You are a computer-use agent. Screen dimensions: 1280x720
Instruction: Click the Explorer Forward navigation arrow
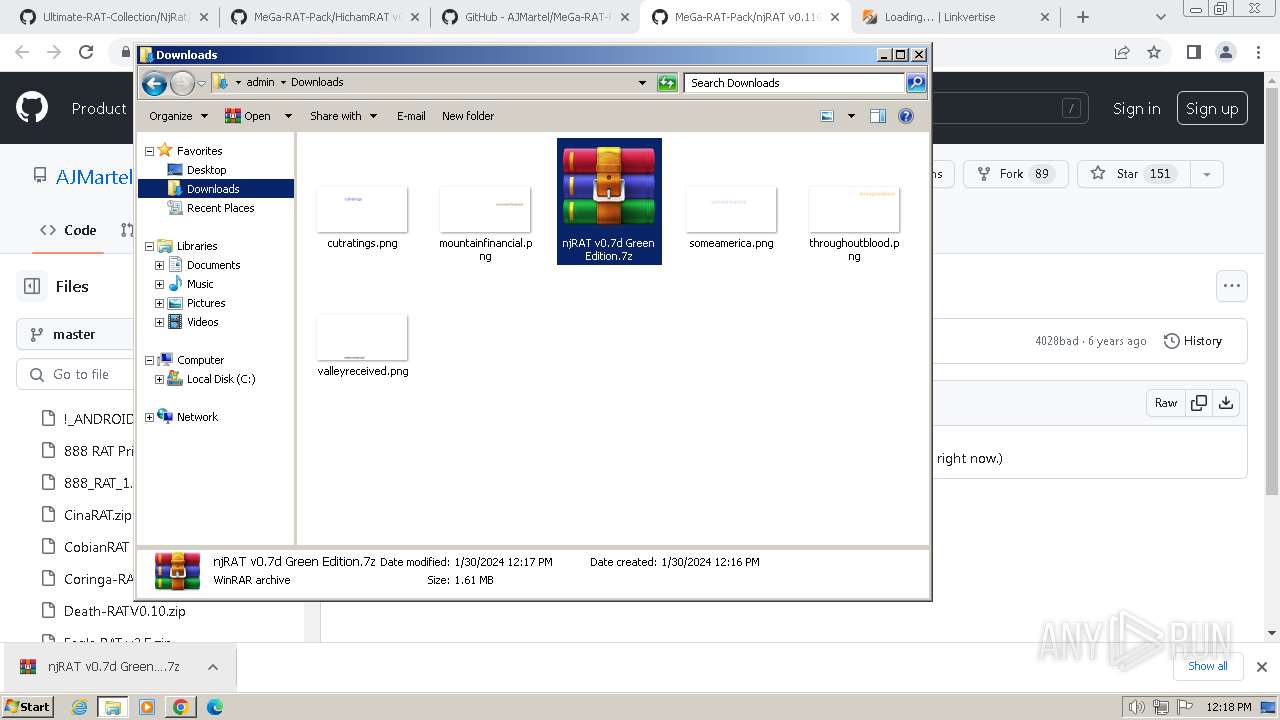[182, 83]
